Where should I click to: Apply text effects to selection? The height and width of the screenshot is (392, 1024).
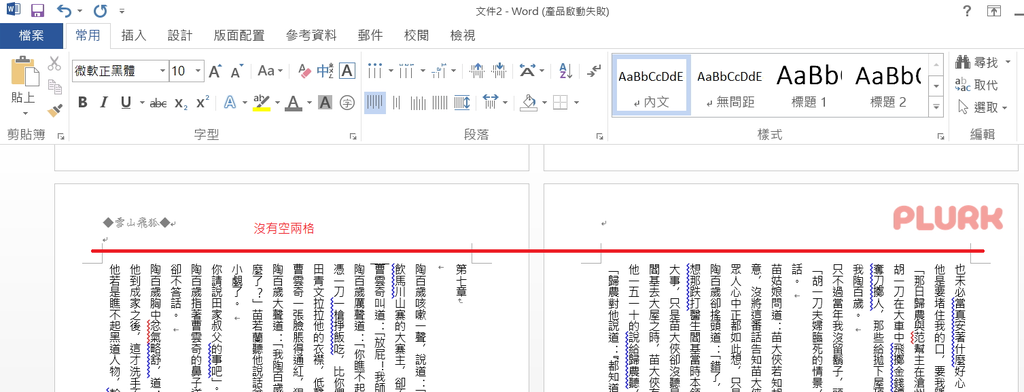click(230, 103)
